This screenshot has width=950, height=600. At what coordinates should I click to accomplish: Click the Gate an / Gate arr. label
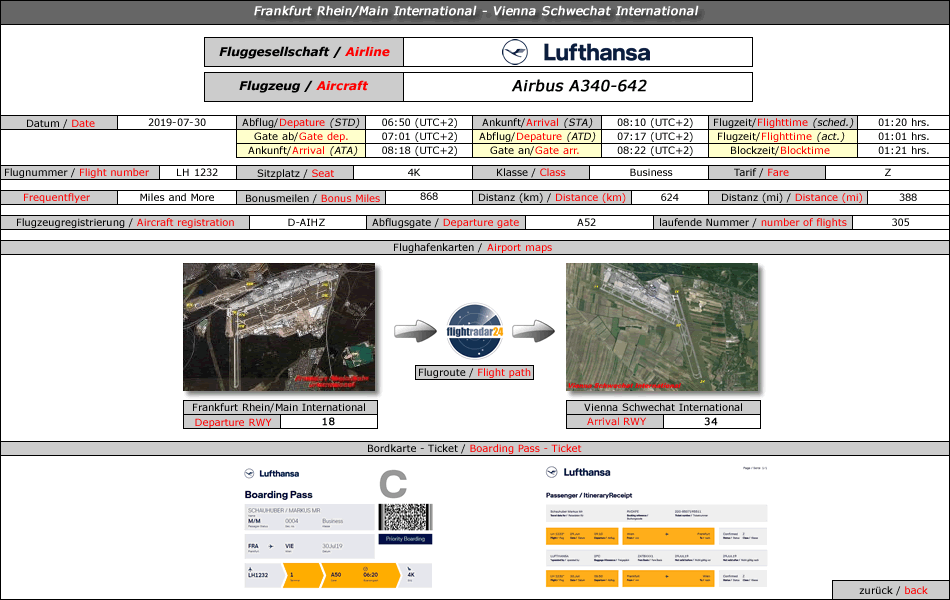537,150
